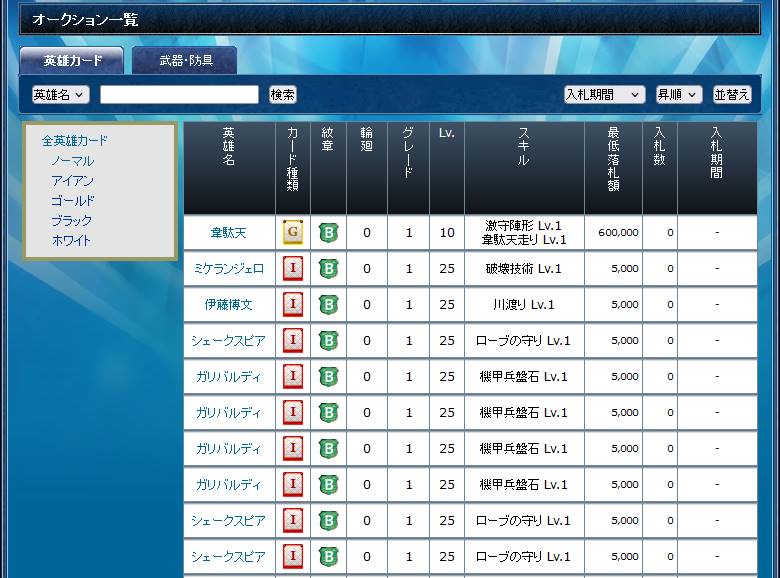Image resolution: width=780 pixels, height=578 pixels.
Task: Click the 最低落札額 column header
Action: coord(613,168)
